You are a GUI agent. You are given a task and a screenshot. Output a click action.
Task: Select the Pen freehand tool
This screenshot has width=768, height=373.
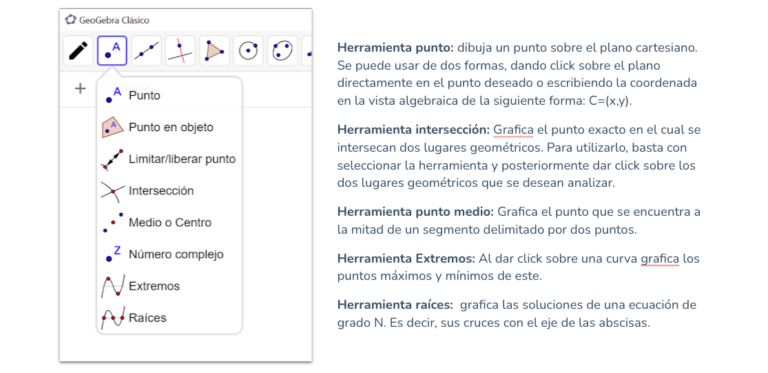78,50
